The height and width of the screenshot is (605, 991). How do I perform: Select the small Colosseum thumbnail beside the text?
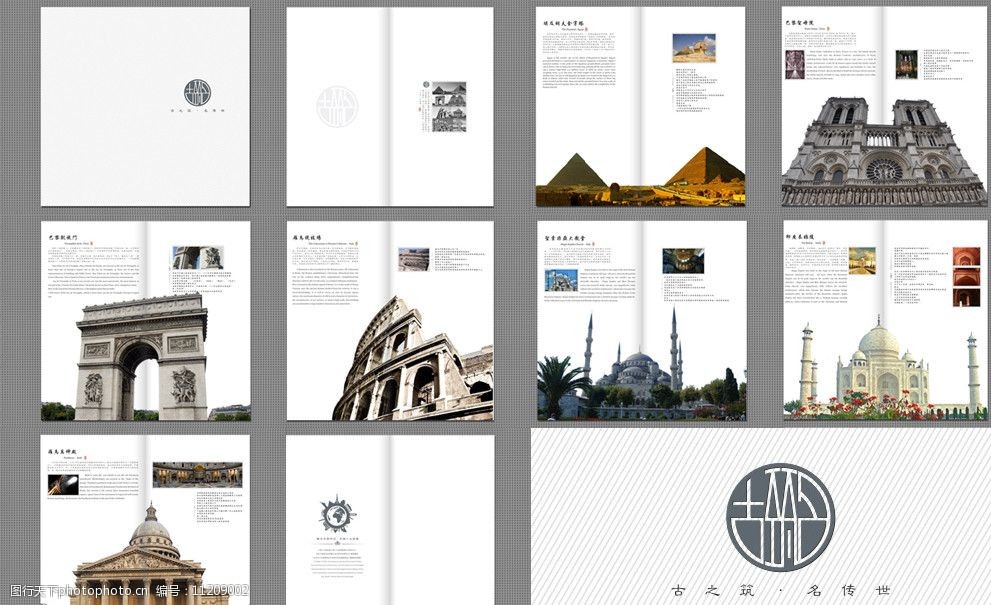click(x=413, y=259)
